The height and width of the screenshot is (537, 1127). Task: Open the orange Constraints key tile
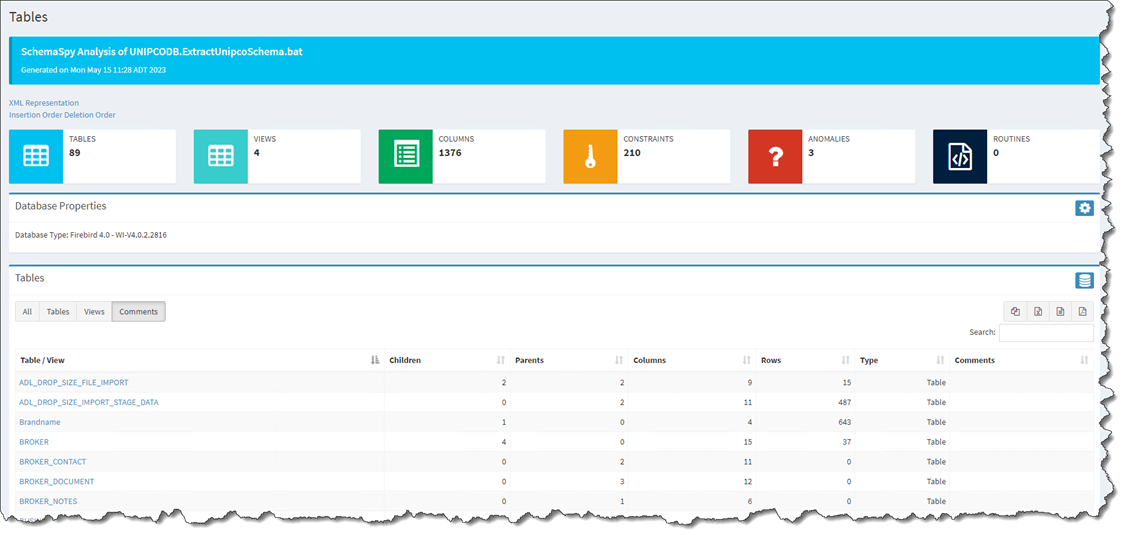point(590,157)
